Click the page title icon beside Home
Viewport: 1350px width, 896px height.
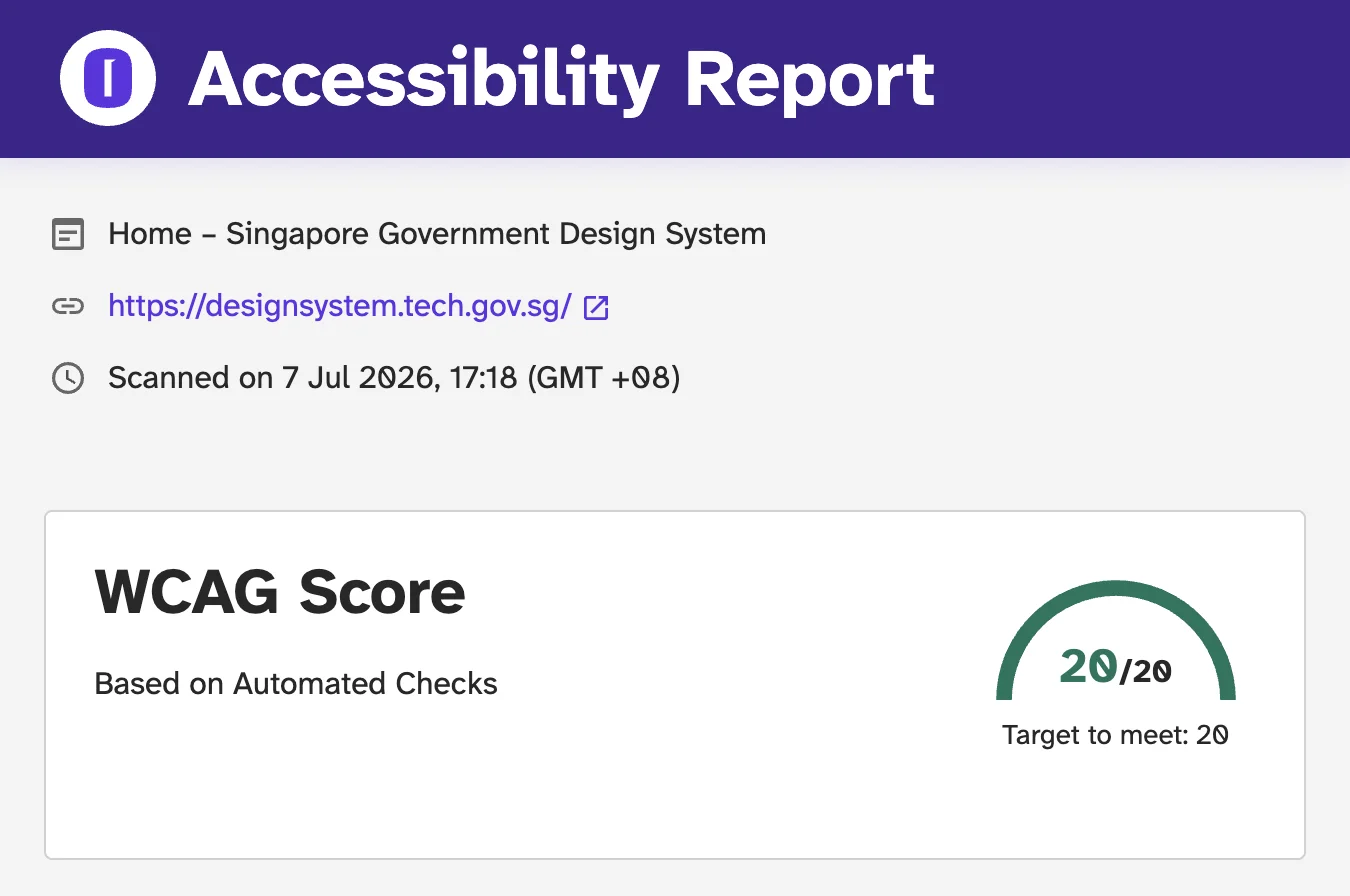click(x=68, y=235)
